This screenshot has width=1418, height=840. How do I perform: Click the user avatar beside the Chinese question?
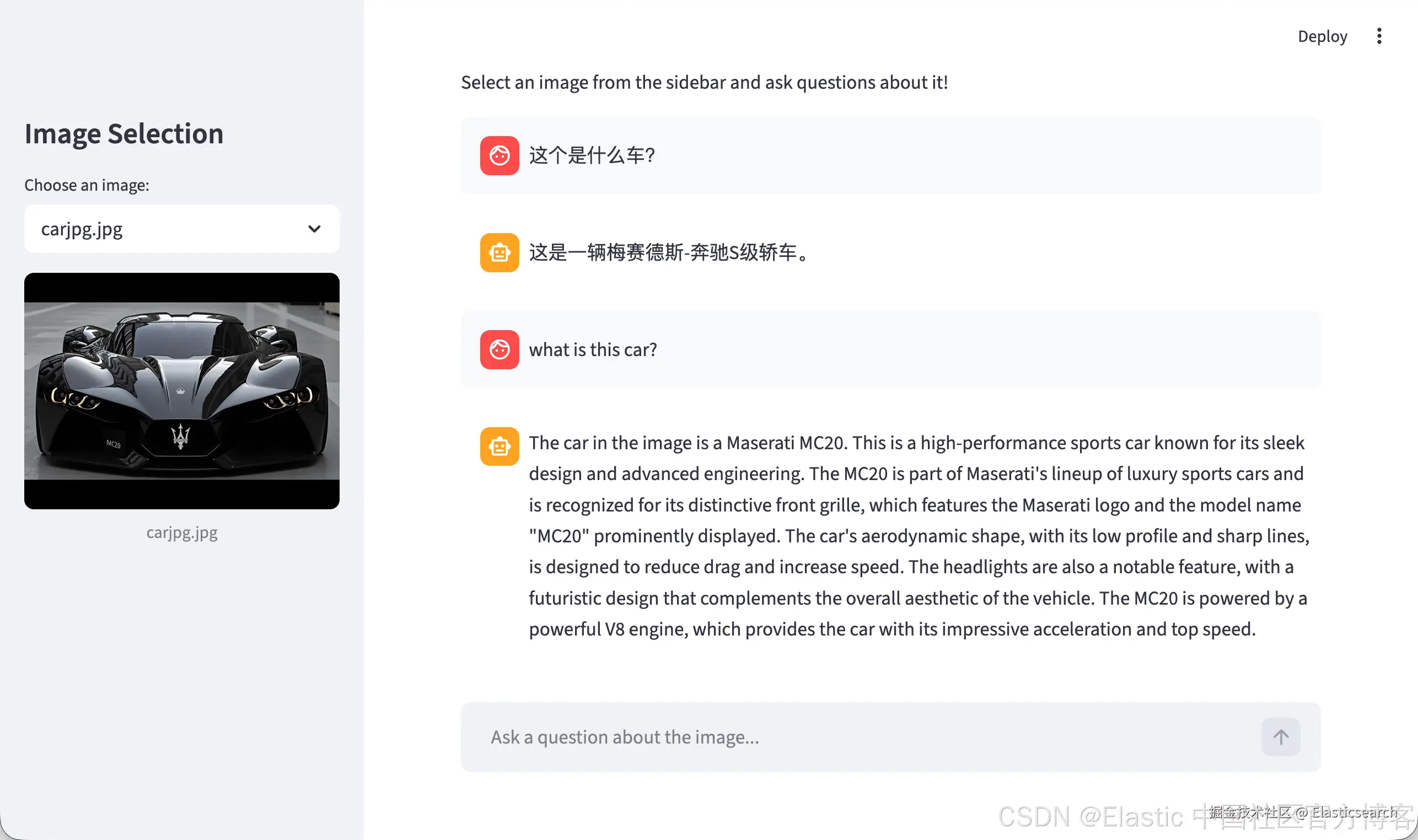coord(499,155)
